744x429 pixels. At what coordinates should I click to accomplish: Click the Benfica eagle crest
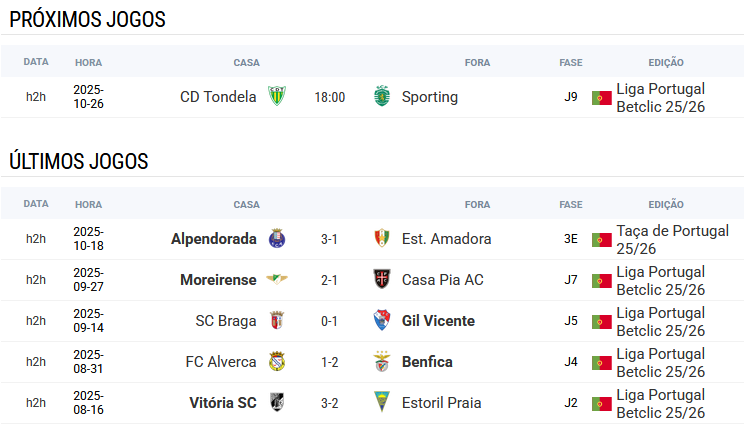pyautogui.click(x=381, y=362)
